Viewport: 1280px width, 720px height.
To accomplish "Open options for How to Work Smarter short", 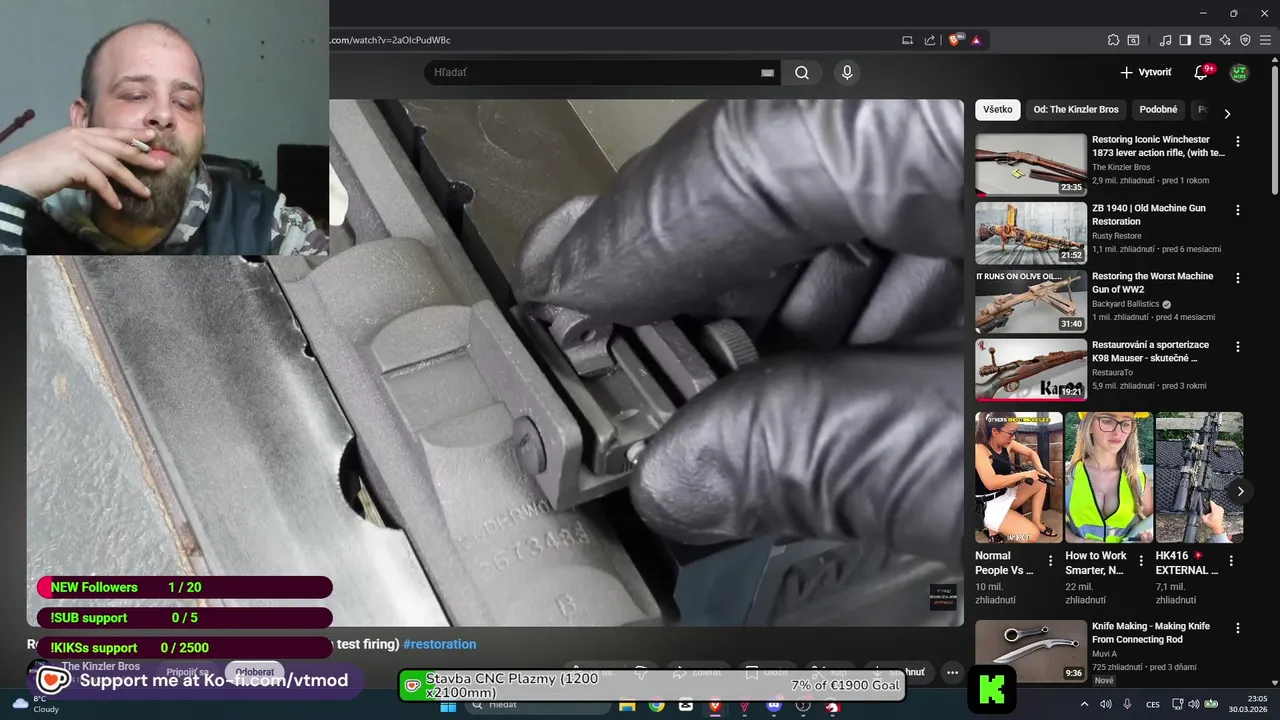I will (x=1141, y=561).
